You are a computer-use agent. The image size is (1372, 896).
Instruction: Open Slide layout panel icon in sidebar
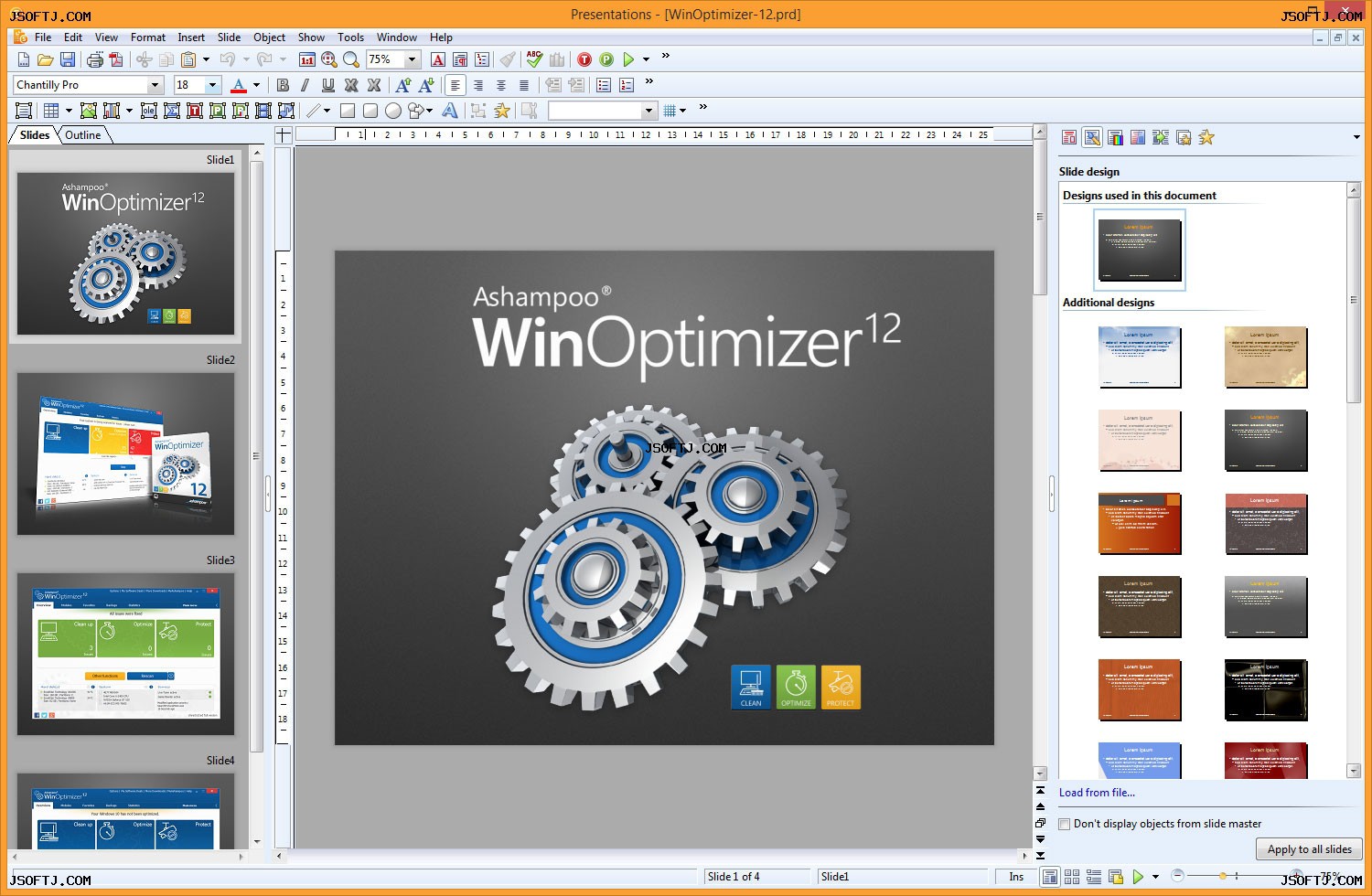(1069, 137)
